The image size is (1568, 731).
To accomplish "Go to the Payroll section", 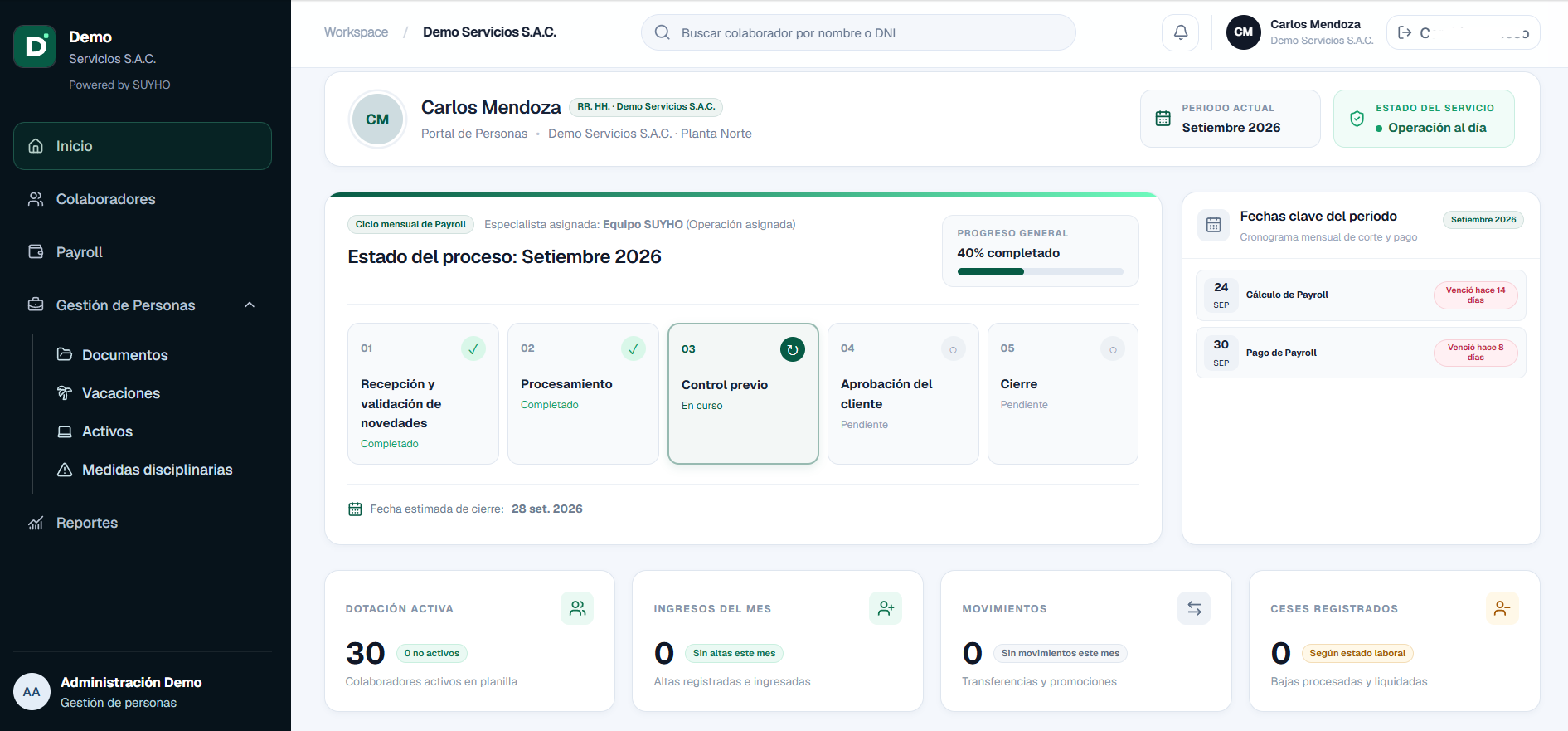I will (x=143, y=252).
